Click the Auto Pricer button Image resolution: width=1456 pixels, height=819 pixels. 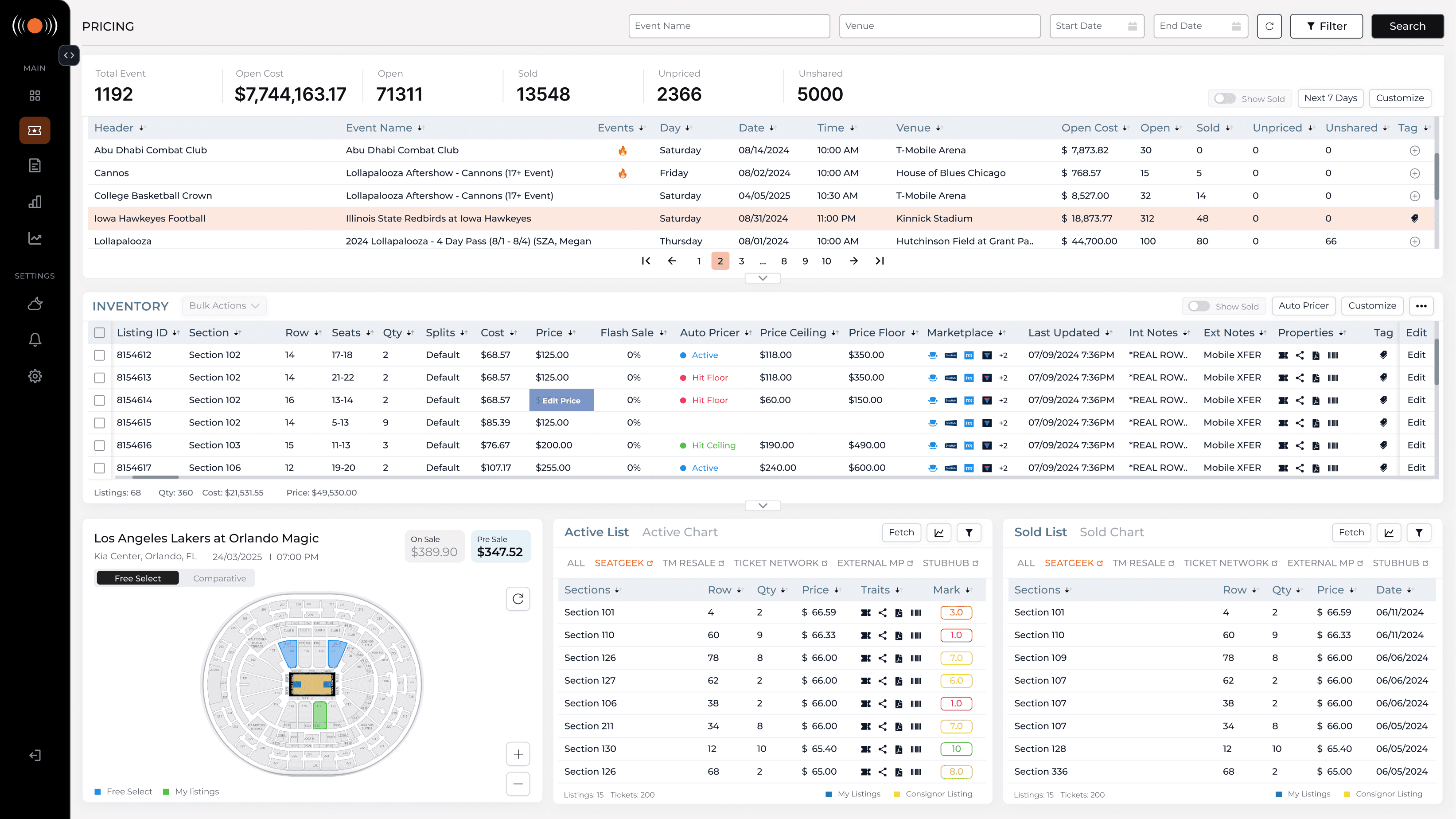[x=1304, y=306]
